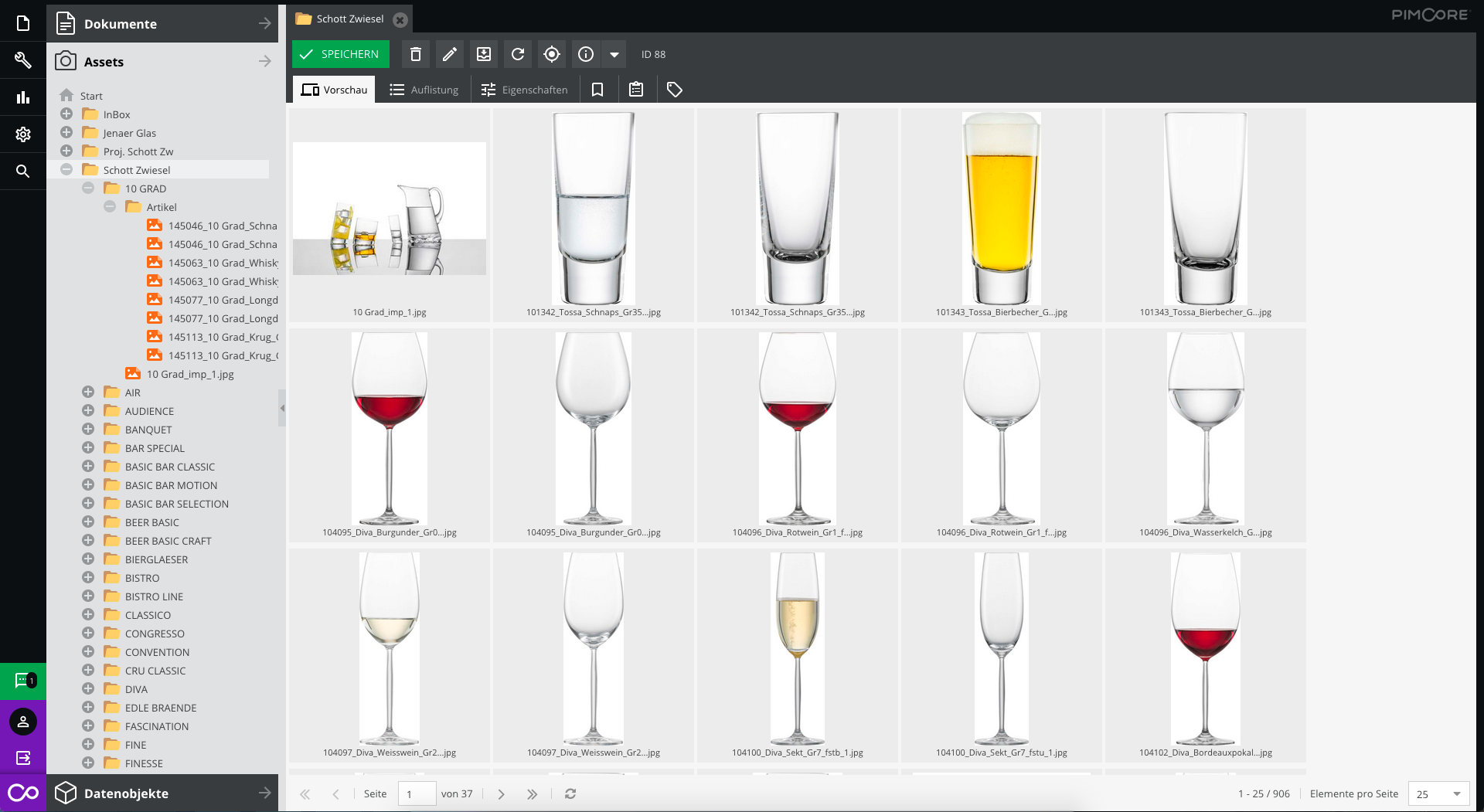Expand the Jenaer Glas folder
Image resolution: width=1484 pixels, height=812 pixels.
tap(66, 133)
